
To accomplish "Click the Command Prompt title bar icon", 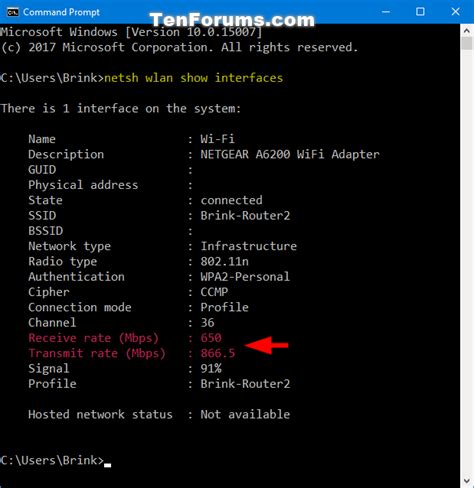I will pos(12,12).
